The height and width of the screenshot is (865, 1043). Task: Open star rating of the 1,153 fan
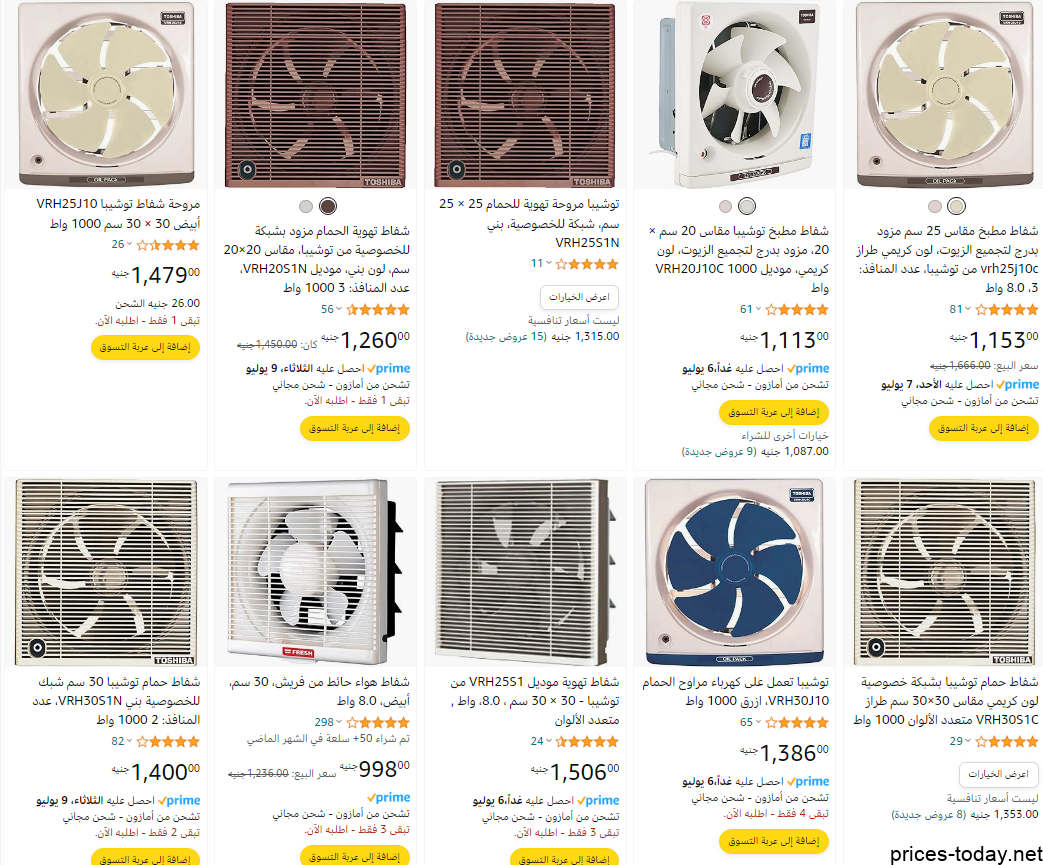(x=1006, y=309)
